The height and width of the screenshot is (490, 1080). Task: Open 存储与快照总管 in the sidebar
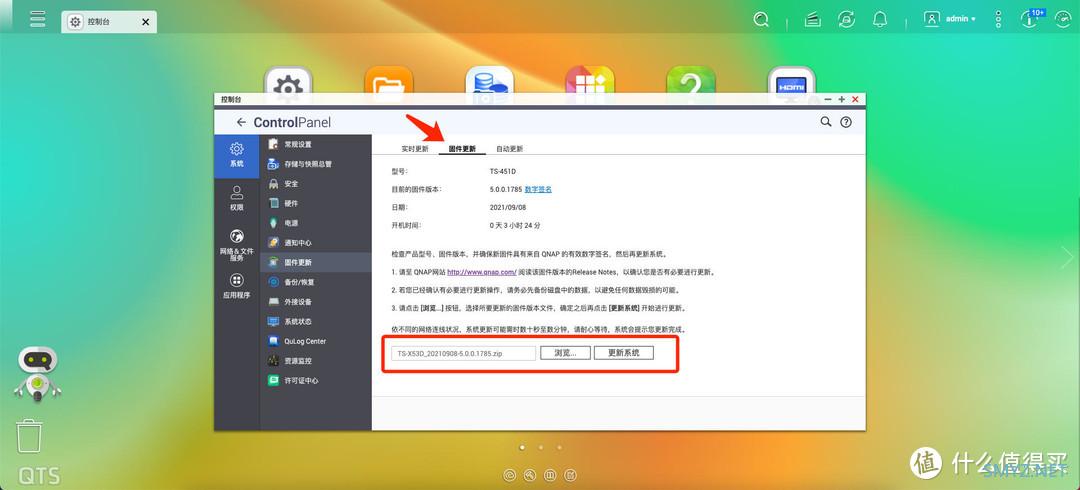(x=315, y=164)
